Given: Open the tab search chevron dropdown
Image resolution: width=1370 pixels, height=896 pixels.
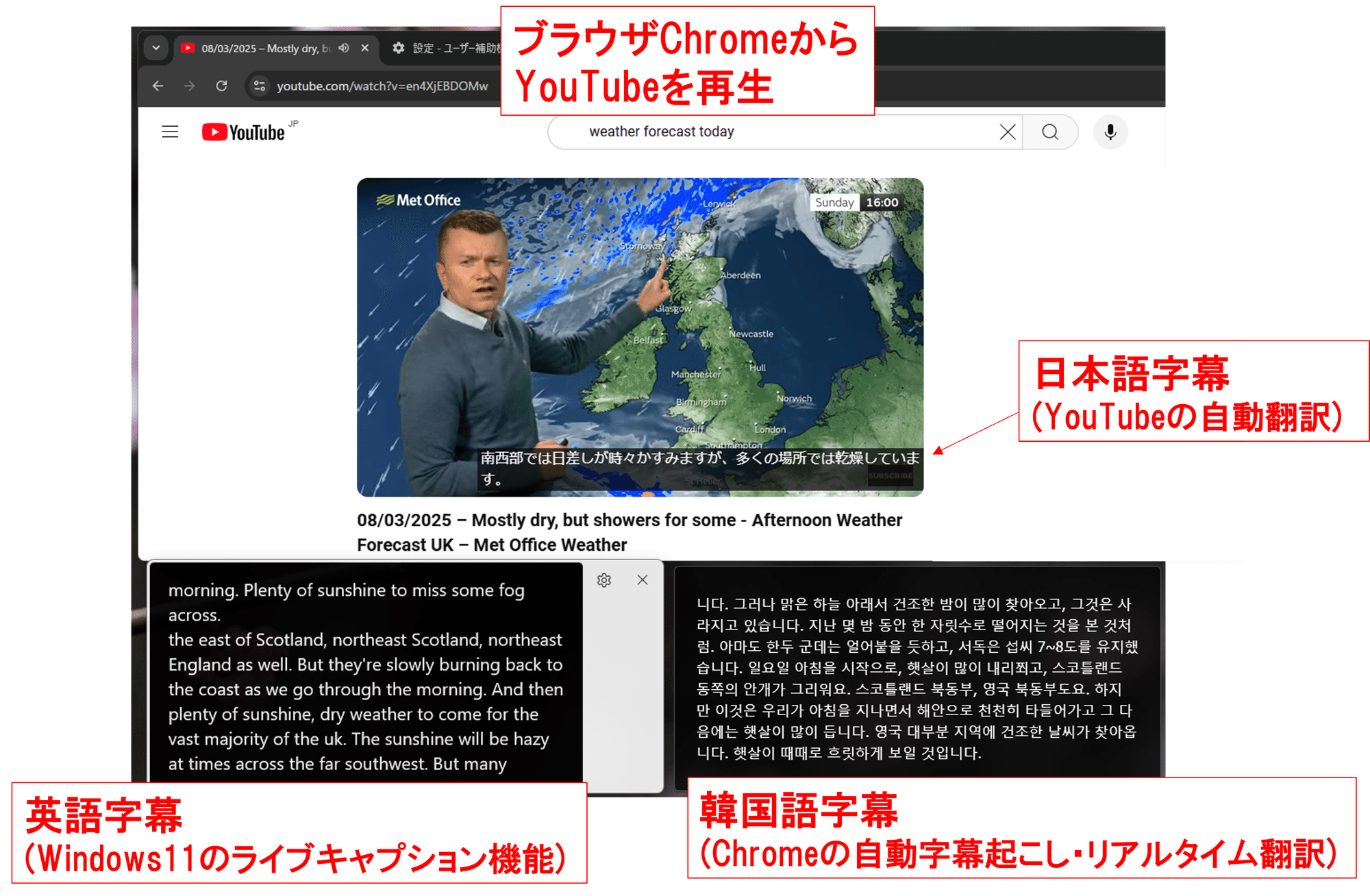Looking at the screenshot, I should [x=156, y=49].
